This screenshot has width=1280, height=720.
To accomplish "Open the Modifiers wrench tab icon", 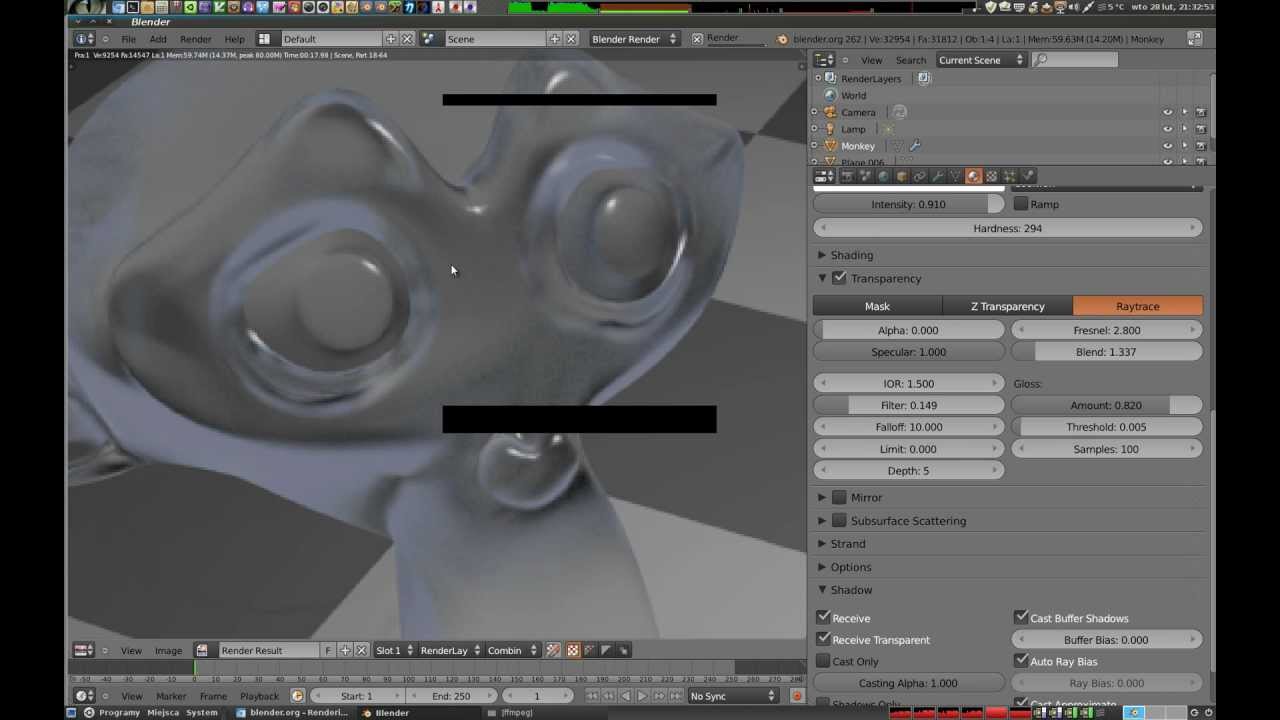I will click(x=937, y=176).
